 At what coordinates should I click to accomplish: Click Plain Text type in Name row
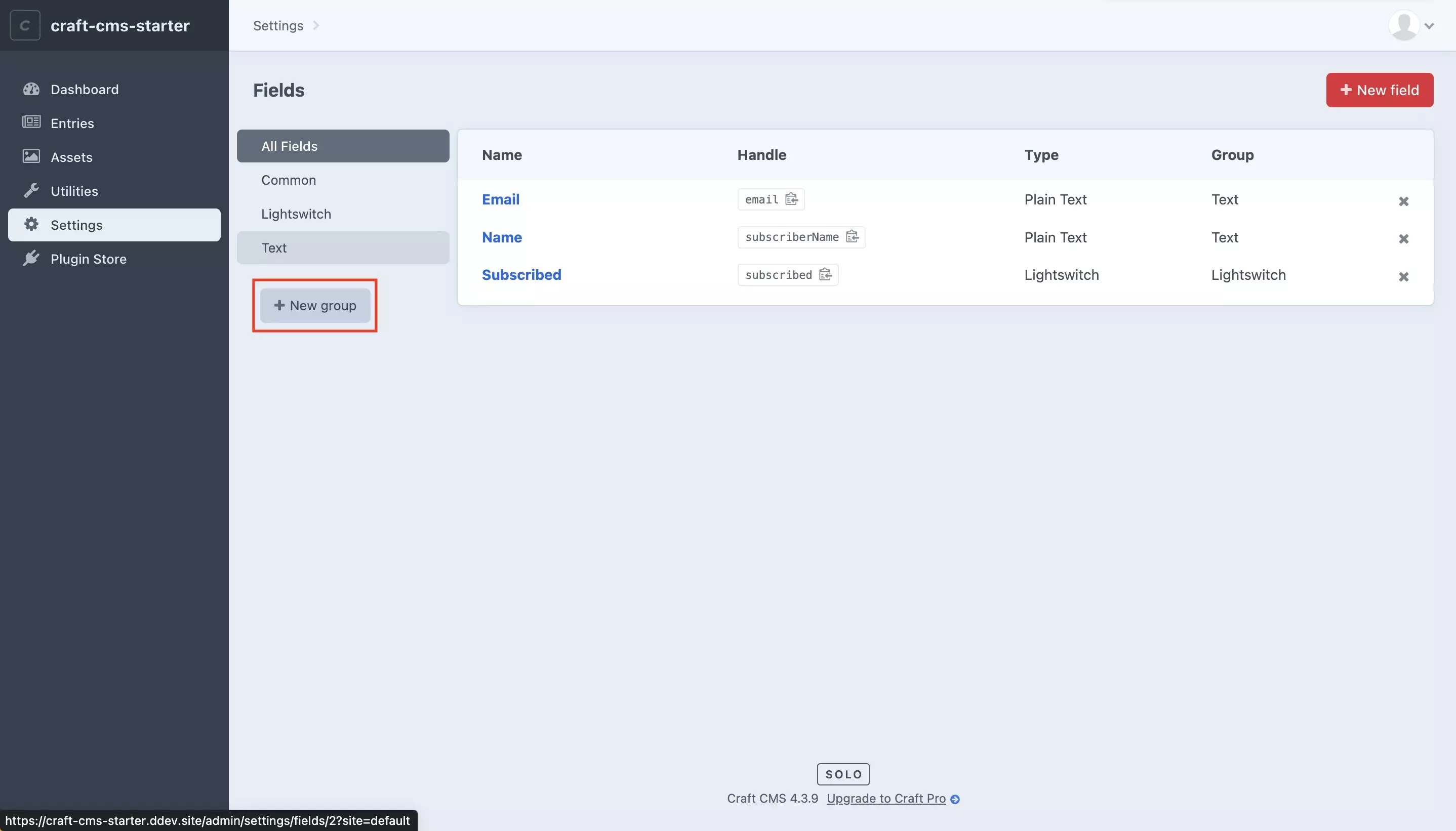[1056, 237]
